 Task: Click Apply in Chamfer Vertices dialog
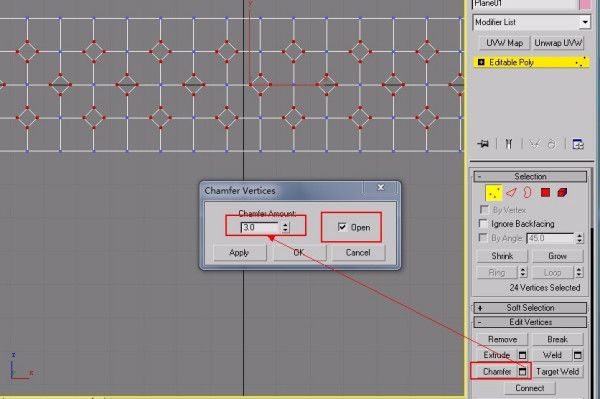[240, 252]
